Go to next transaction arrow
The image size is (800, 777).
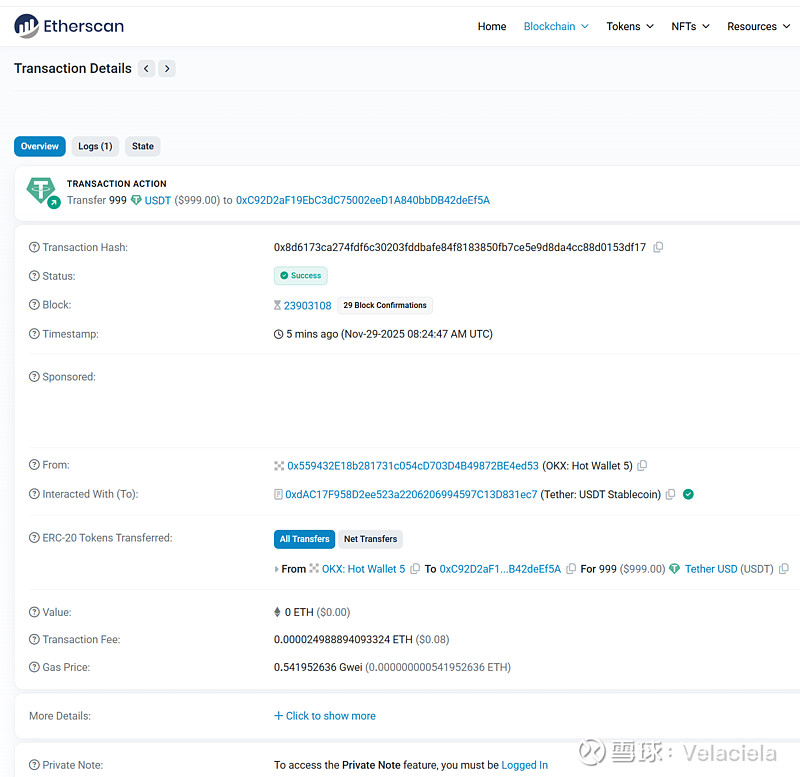coord(167,68)
